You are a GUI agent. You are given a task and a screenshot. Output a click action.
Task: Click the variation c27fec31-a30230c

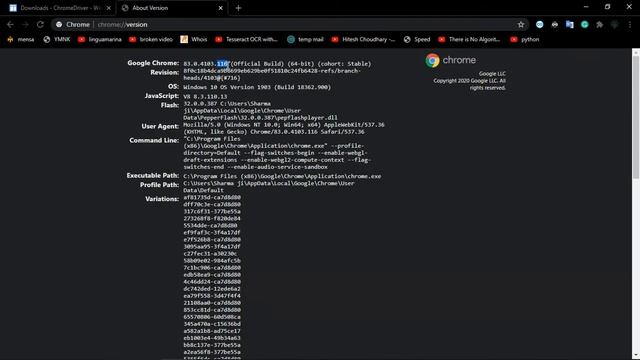pos(210,253)
